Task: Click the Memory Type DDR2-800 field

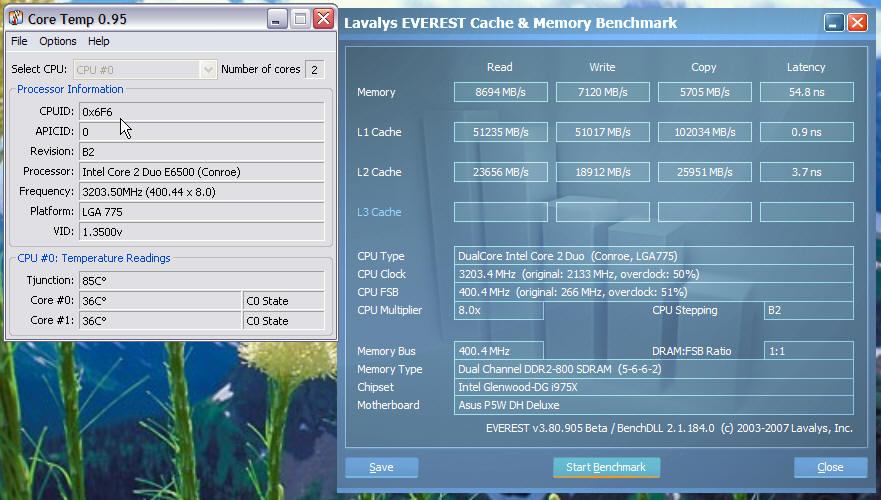Action: pos(653,369)
